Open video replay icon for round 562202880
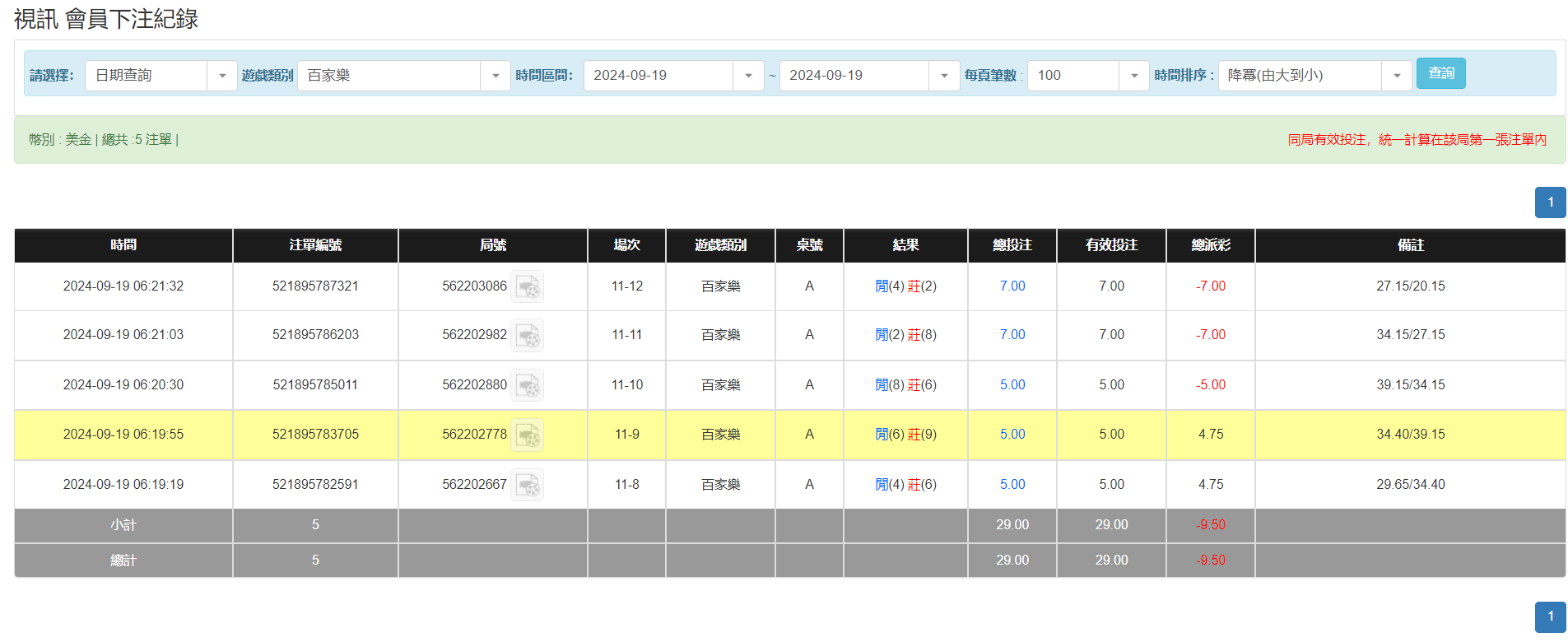The height and width of the screenshot is (642, 1568). [527, 385]
